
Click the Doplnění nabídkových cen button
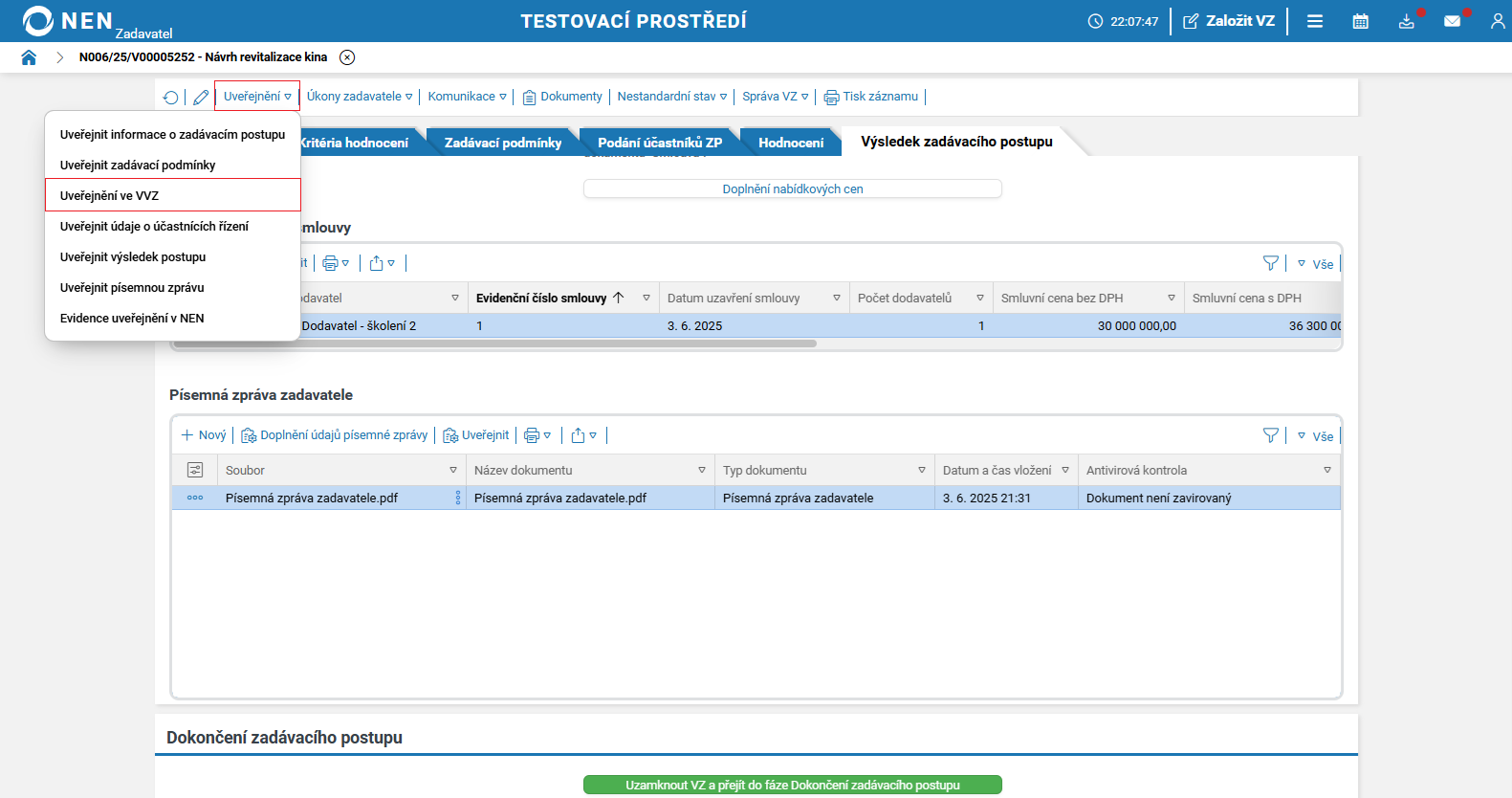792,188
